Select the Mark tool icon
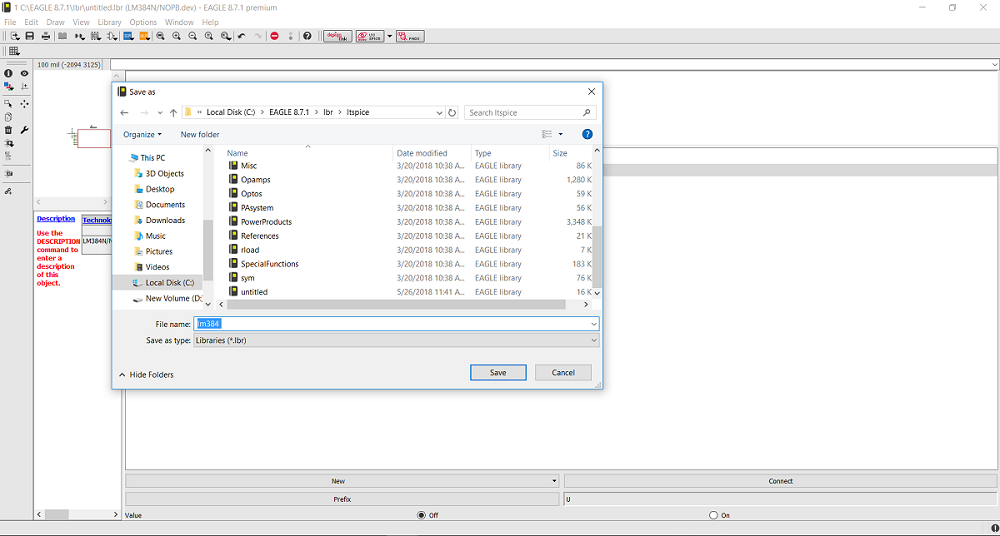Screen dimensions: 1000x536 (24, 86)
